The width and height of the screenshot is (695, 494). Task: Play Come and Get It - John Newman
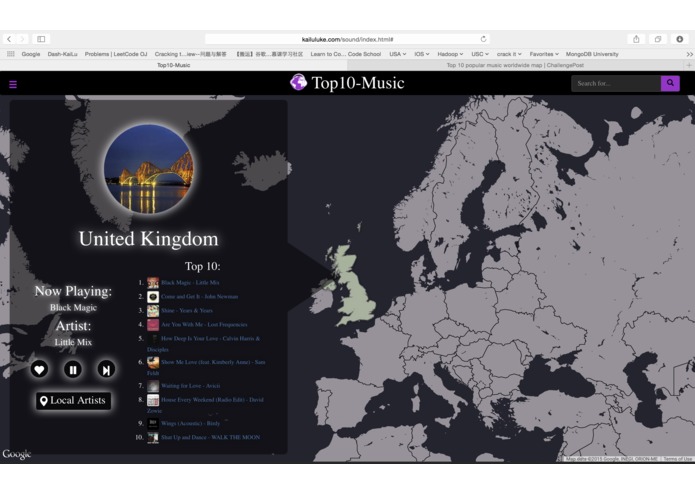point(199,296)
